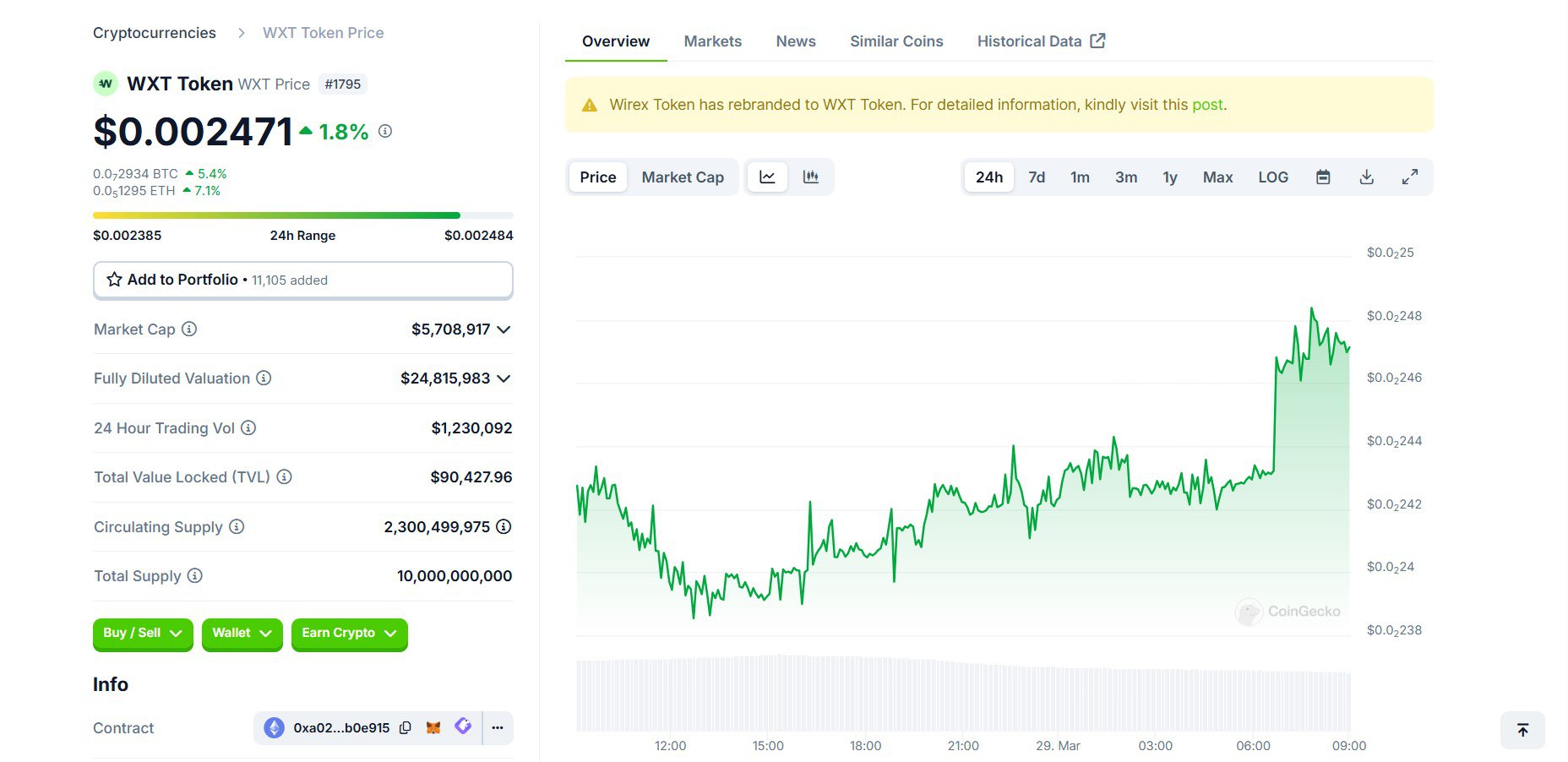The image size is (1568, 762).
Task: Click the 24h Range progress bar
Action: [303, 215]
